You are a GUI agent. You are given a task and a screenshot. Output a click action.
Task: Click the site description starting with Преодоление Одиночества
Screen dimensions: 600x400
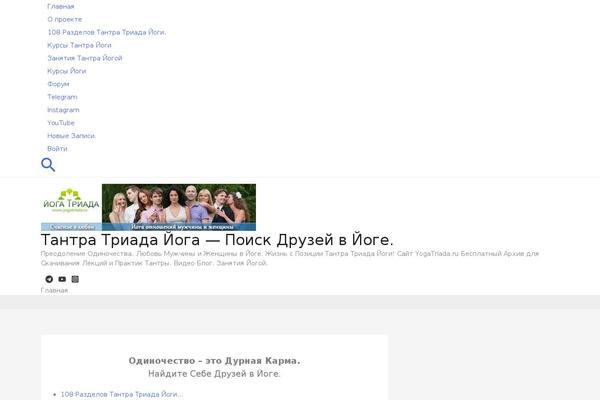coord(290,258)
